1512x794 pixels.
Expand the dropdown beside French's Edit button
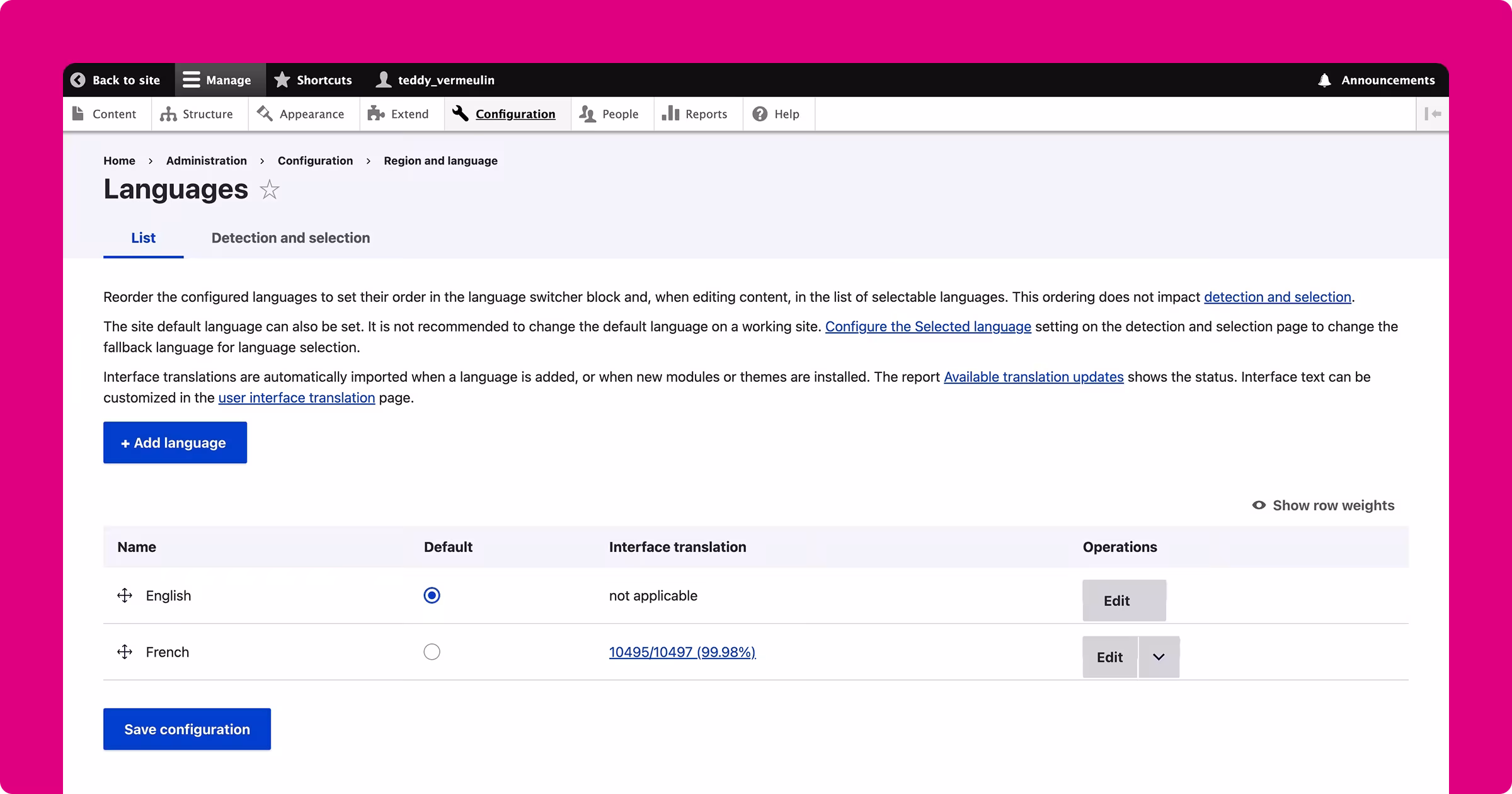point(1158,657)
